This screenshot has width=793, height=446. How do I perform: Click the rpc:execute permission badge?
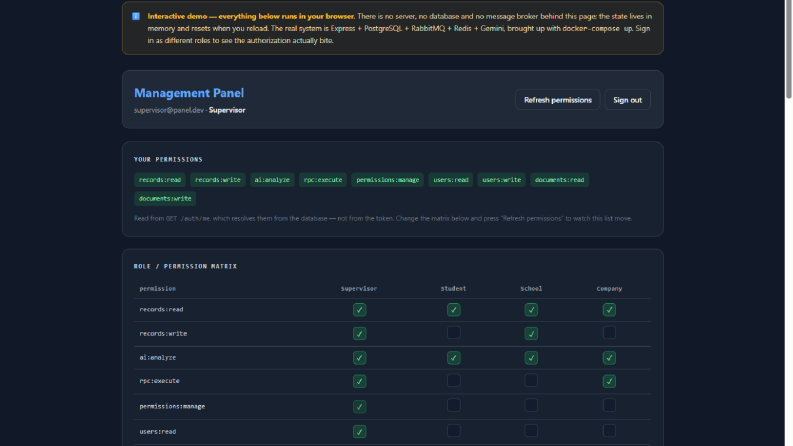(323, 180)
